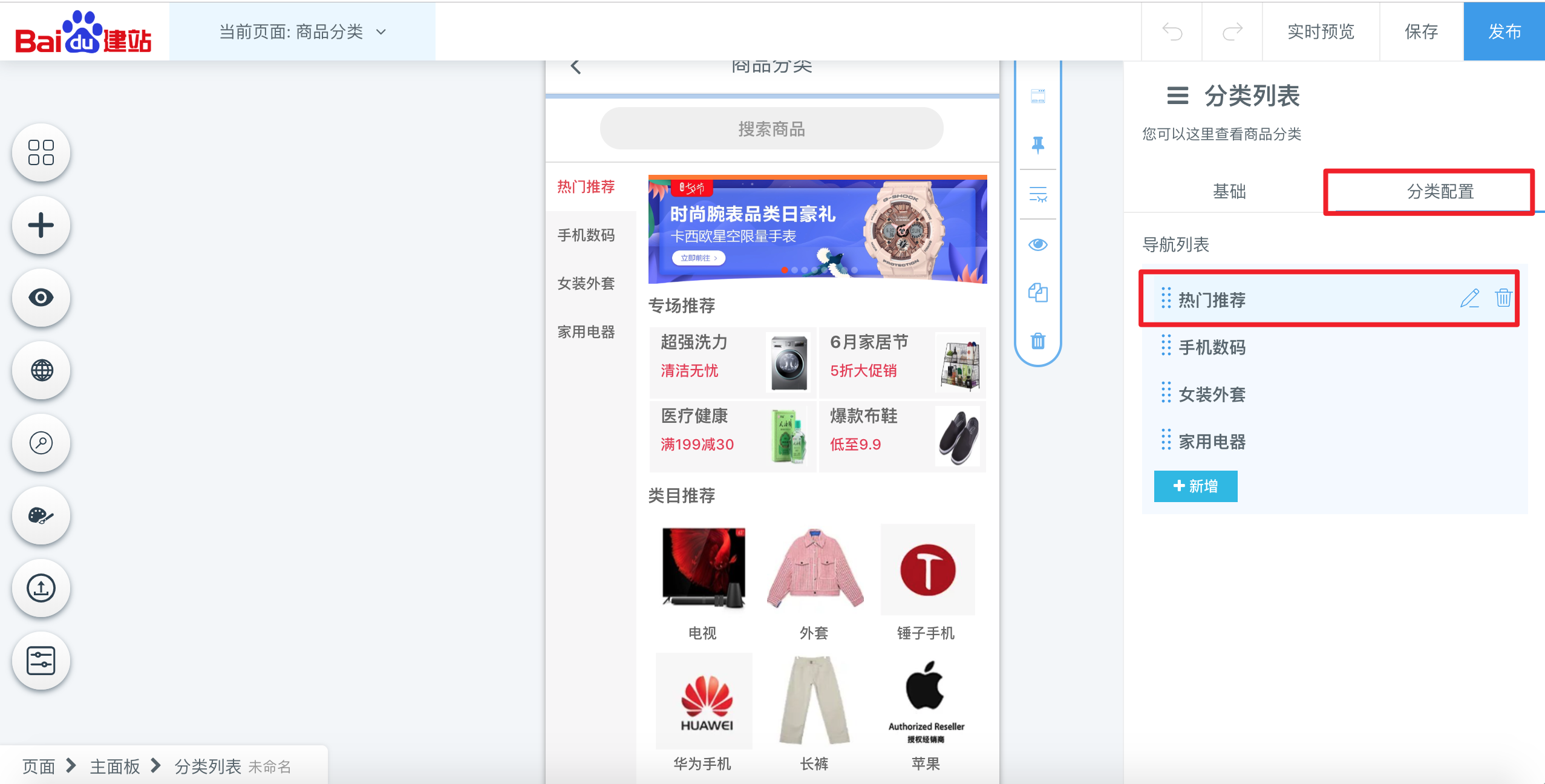The height and width of the screenshot is (784, 1545).
Task: Open the globe site settings button
Action: point(41,370)
